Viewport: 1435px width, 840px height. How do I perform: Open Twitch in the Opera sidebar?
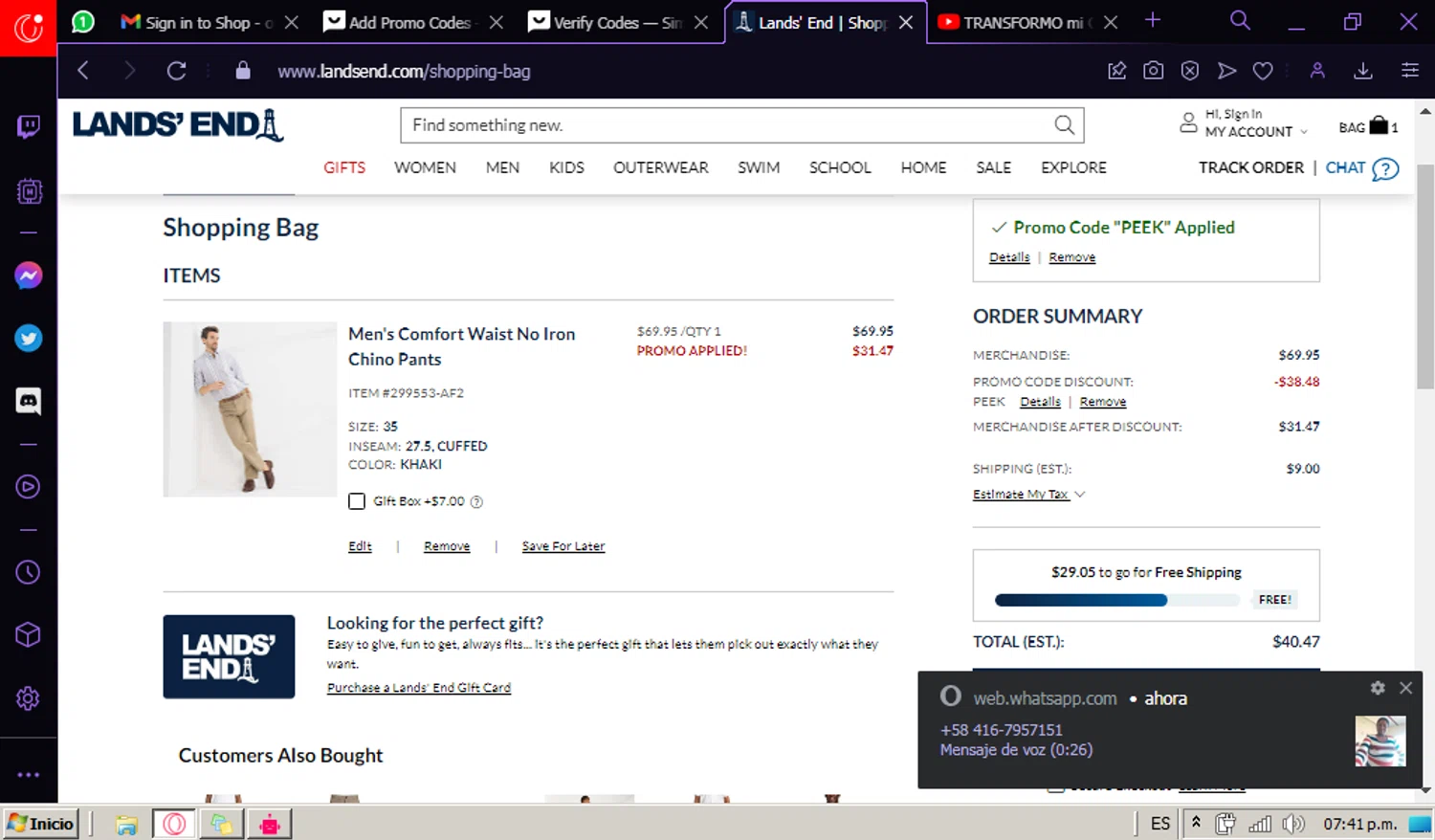point(28,126)
